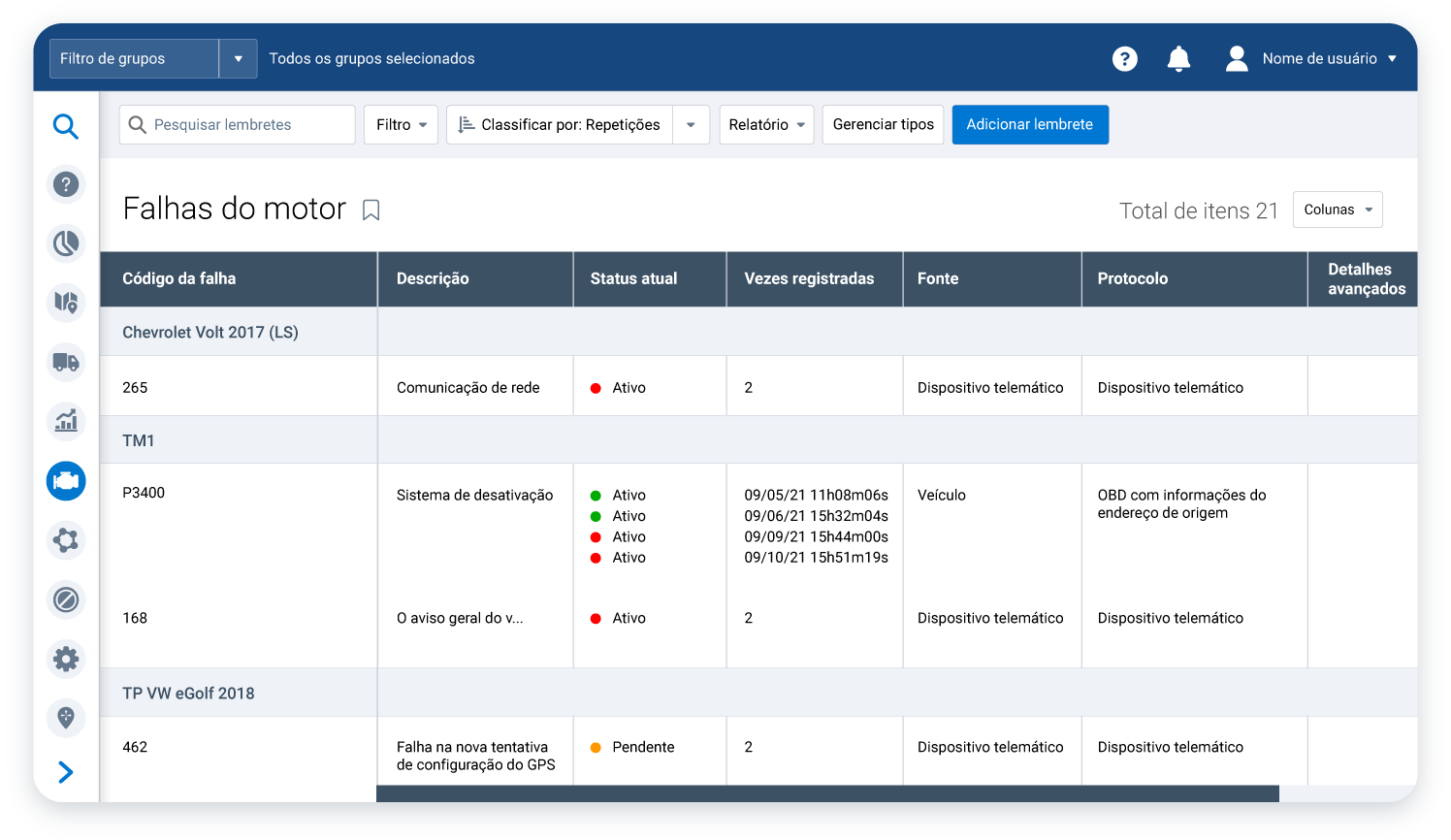Click the Comunicação de rede description
Image resolution: width=1451 pixels, height=840 pixels.
point(468,387)
